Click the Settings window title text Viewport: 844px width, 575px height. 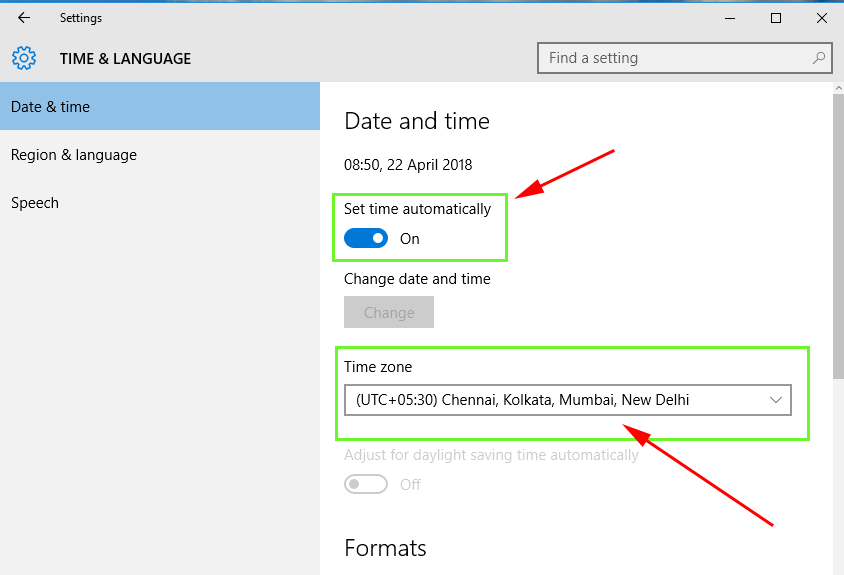point(81,18)
